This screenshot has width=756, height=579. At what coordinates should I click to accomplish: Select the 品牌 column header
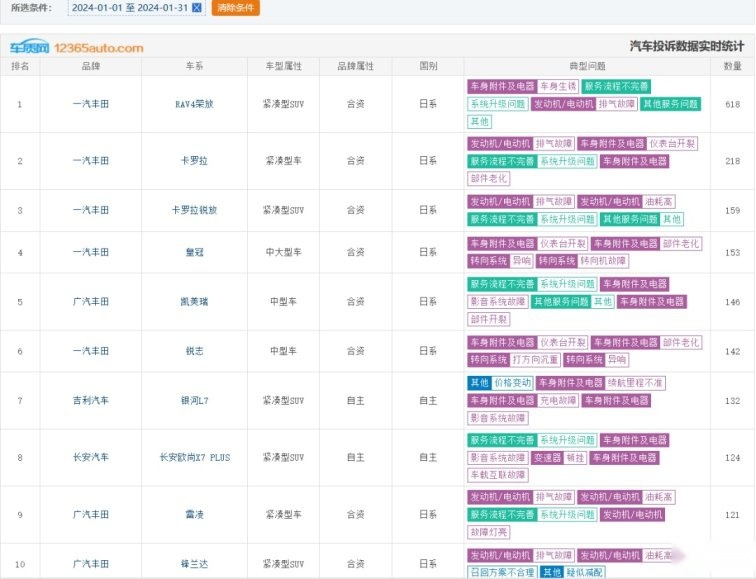pos(91,66)
